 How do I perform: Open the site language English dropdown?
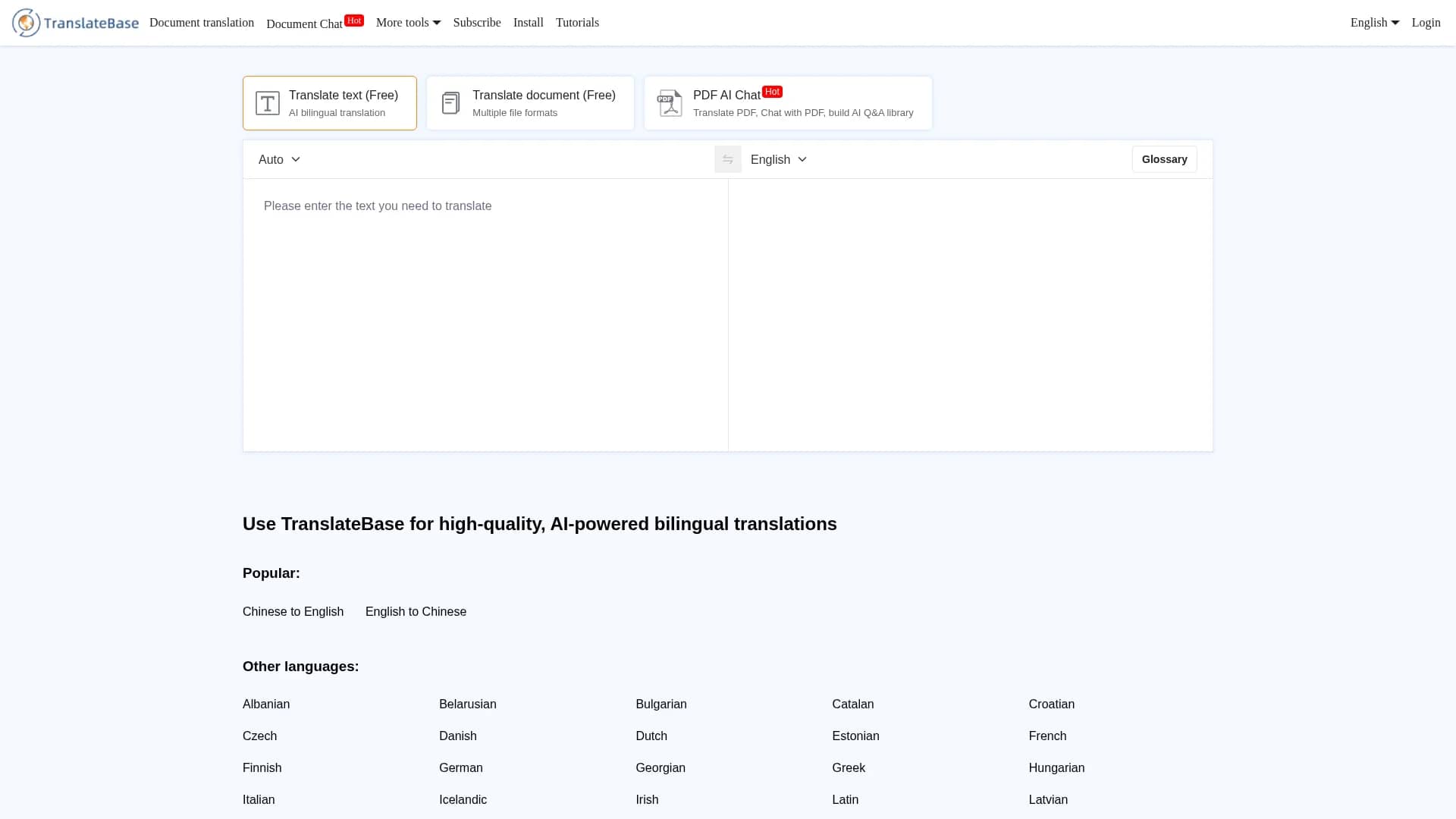1375,23
